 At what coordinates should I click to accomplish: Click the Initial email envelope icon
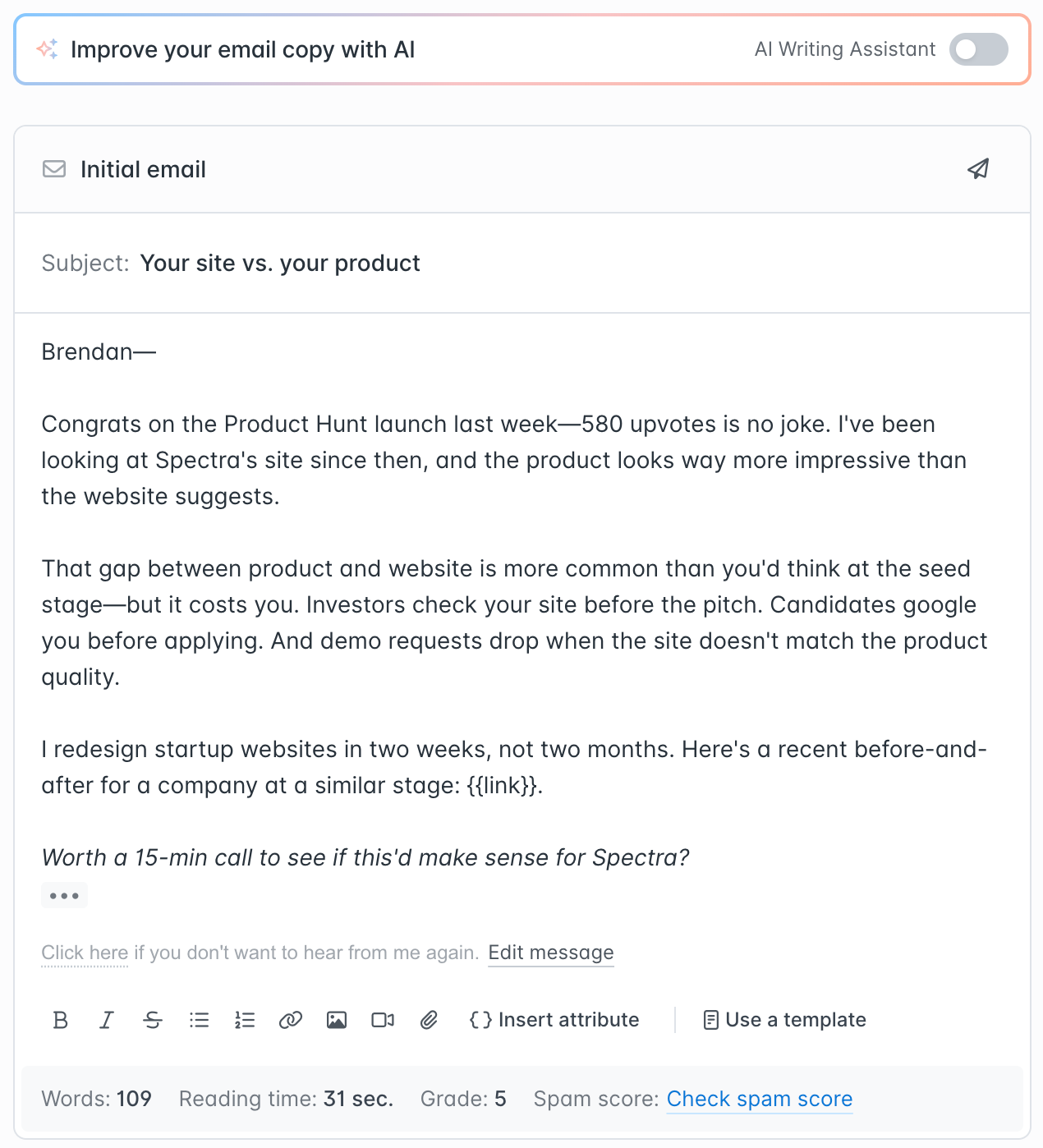point(54,169)
